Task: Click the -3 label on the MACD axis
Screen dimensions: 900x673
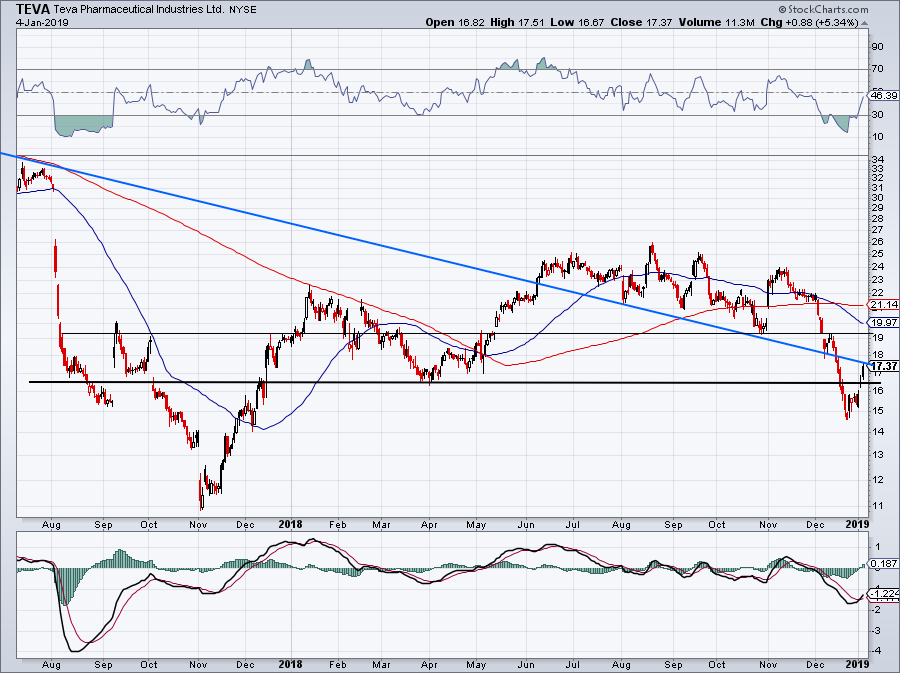Action: click(876, 630)
